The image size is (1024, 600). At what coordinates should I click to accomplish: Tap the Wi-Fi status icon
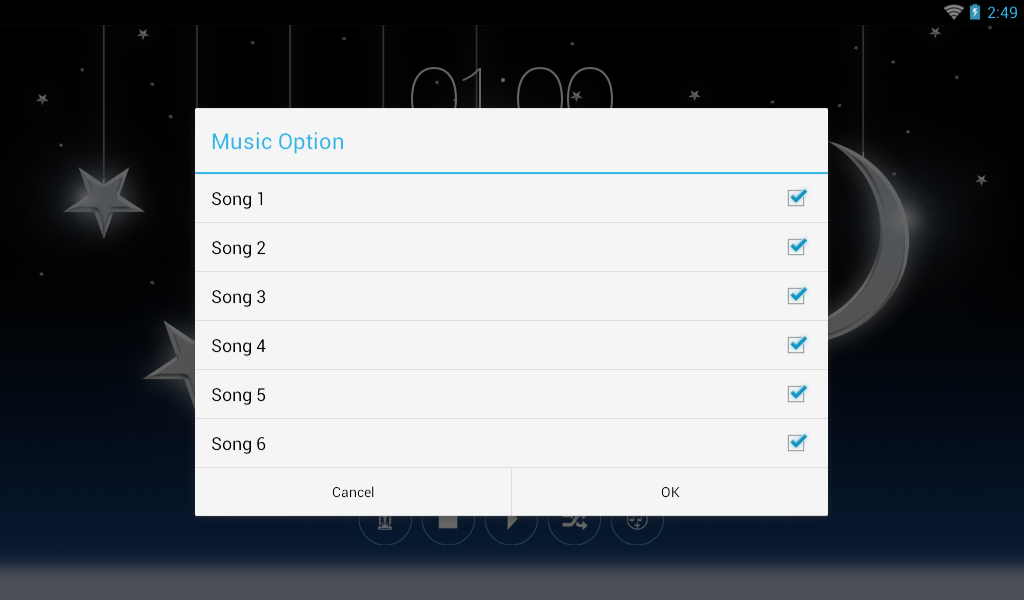click(953, 12)
